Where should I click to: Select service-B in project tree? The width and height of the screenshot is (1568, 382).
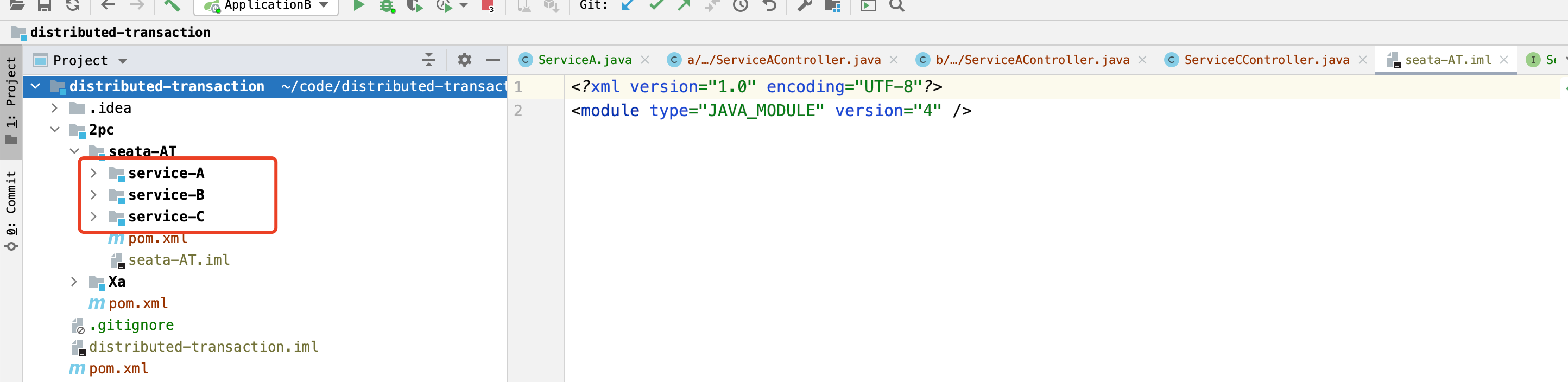click(x=166, y=195)
